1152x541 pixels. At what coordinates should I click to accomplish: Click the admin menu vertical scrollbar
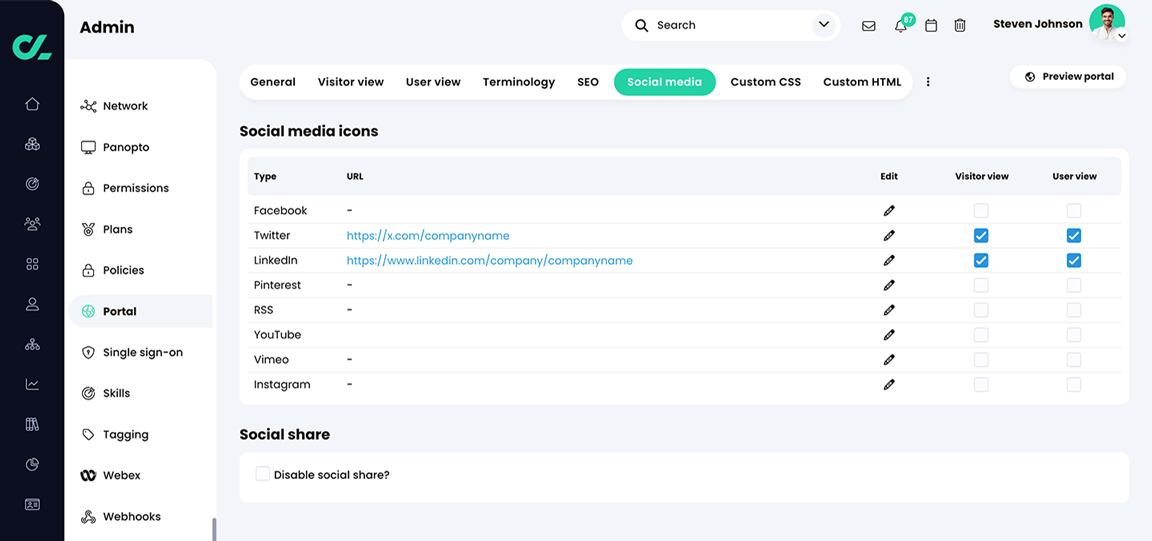pyautogui.click(x=215, y=529)
